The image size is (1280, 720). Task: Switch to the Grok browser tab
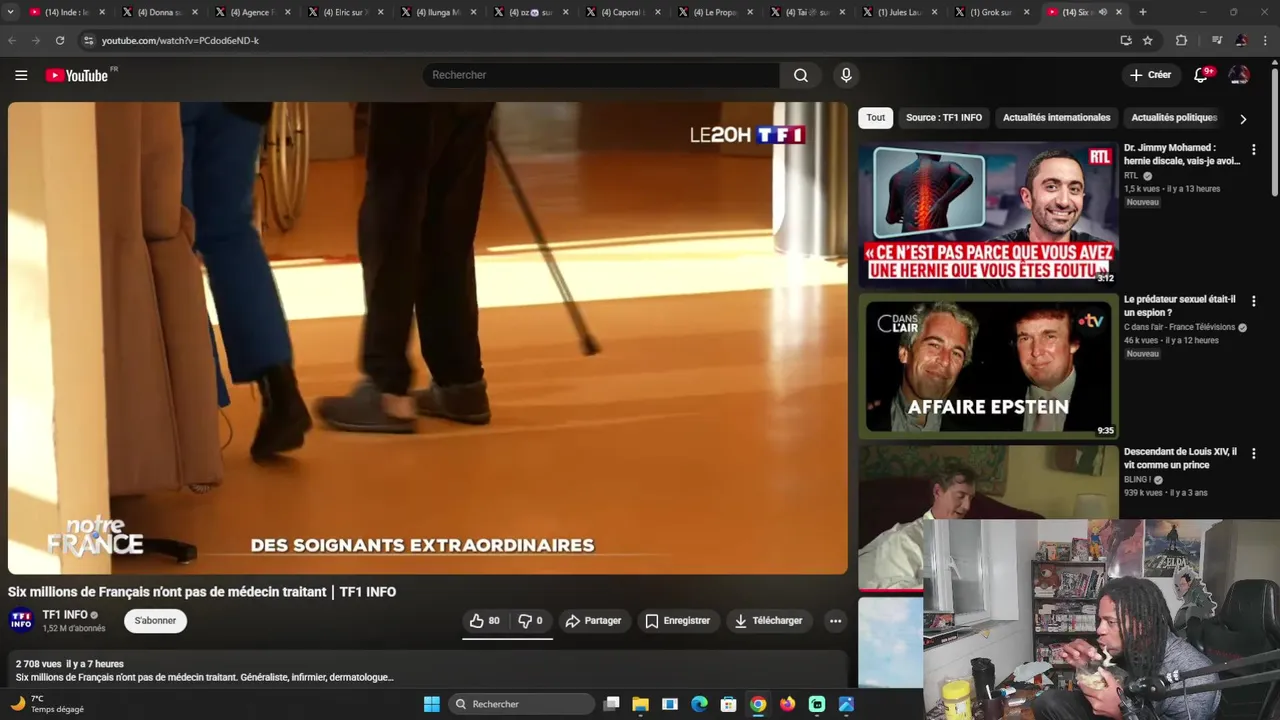click(x=990, y=12)
